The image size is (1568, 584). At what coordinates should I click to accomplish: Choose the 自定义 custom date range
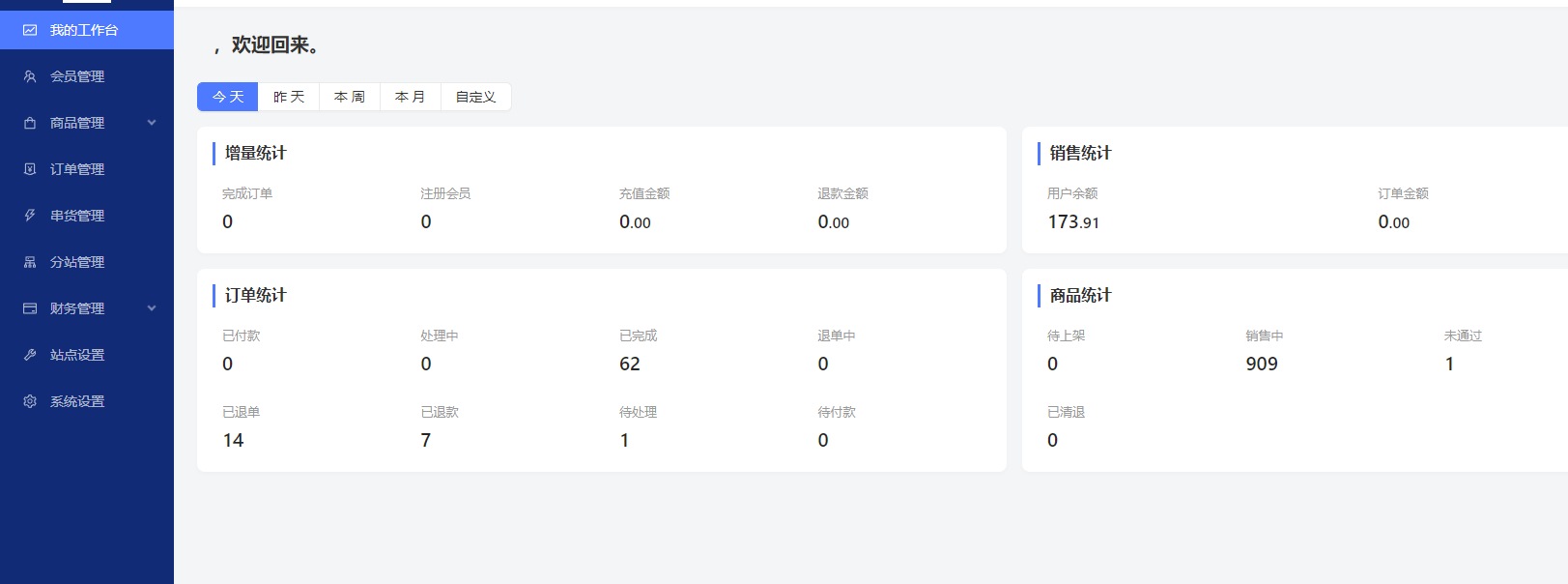pyautogui.click(x=475, y=97)
